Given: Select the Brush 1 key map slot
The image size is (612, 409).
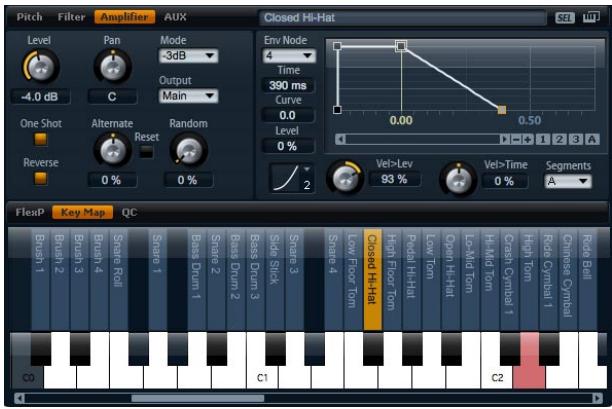Looking at the screenshot, I should click(x=40, y=279).
